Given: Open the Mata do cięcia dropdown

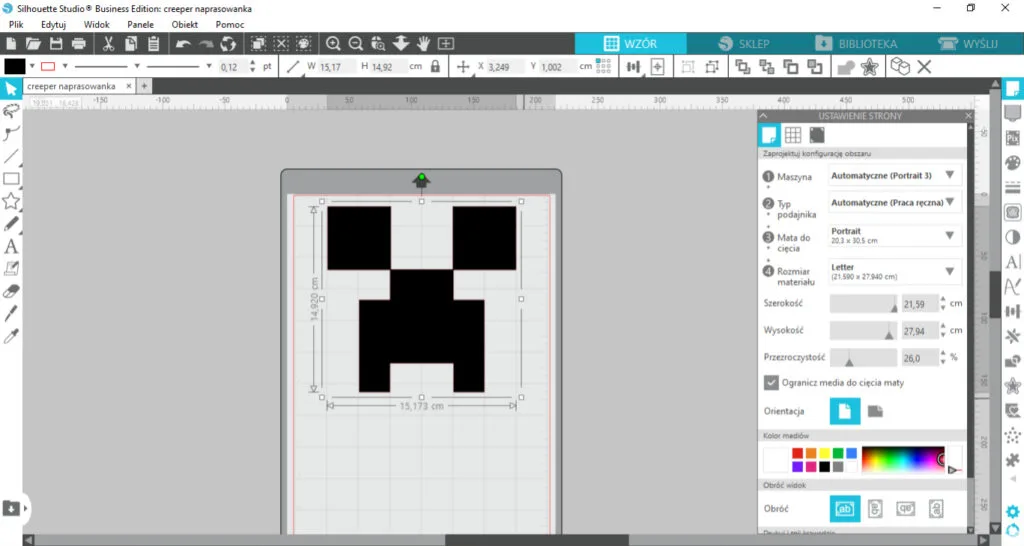Looking at the screenshot, I should [x=894, y=236].
